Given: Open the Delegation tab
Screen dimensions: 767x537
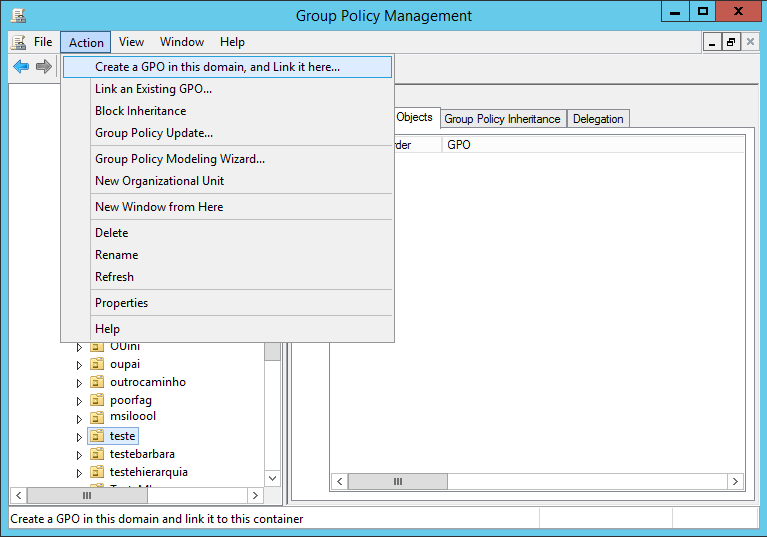Looking at the screenshot, I should (598, 119).
